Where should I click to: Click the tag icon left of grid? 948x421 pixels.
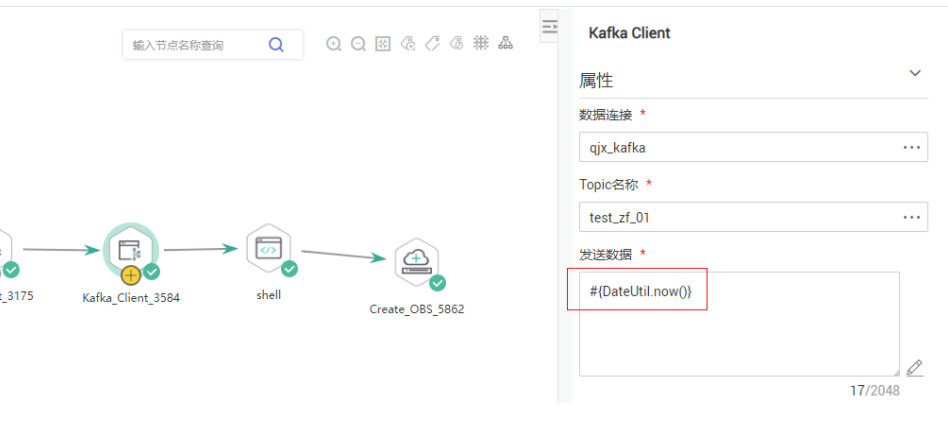tap(456, 44)
